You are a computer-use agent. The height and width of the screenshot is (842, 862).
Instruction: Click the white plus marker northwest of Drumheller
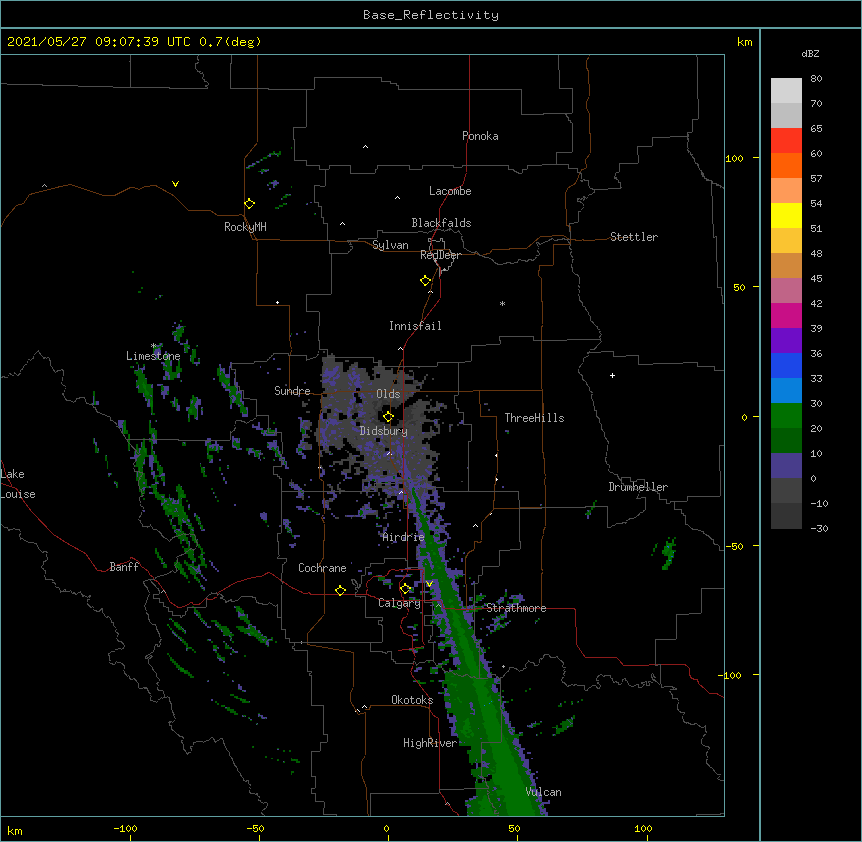pos(612,375)
